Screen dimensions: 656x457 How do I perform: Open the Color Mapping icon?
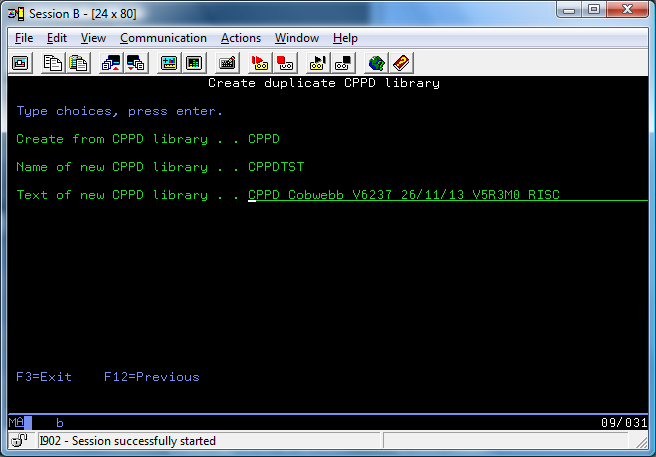(x=194, y=63)
